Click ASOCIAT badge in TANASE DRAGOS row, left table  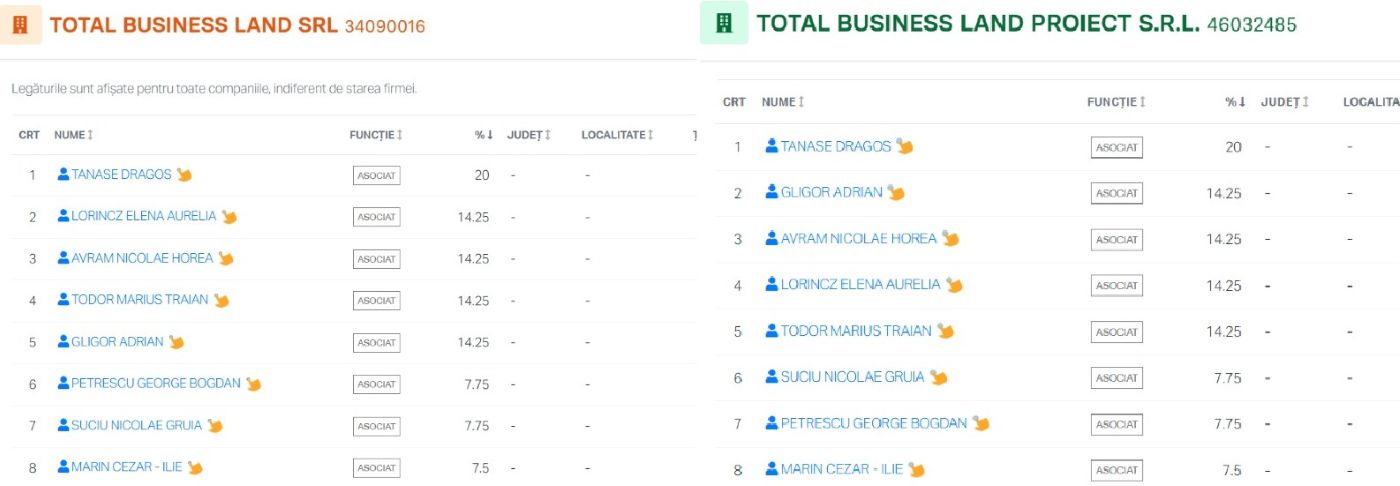coord(377,175)
